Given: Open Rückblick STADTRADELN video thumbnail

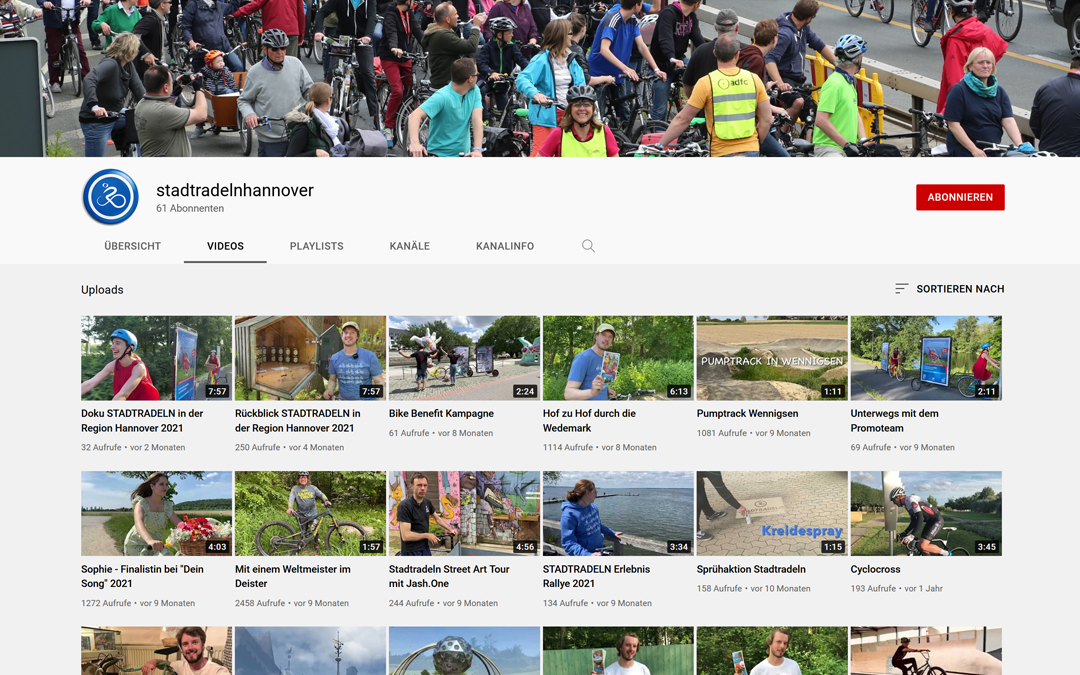Looking at the screenshot, I should [310, 358].
